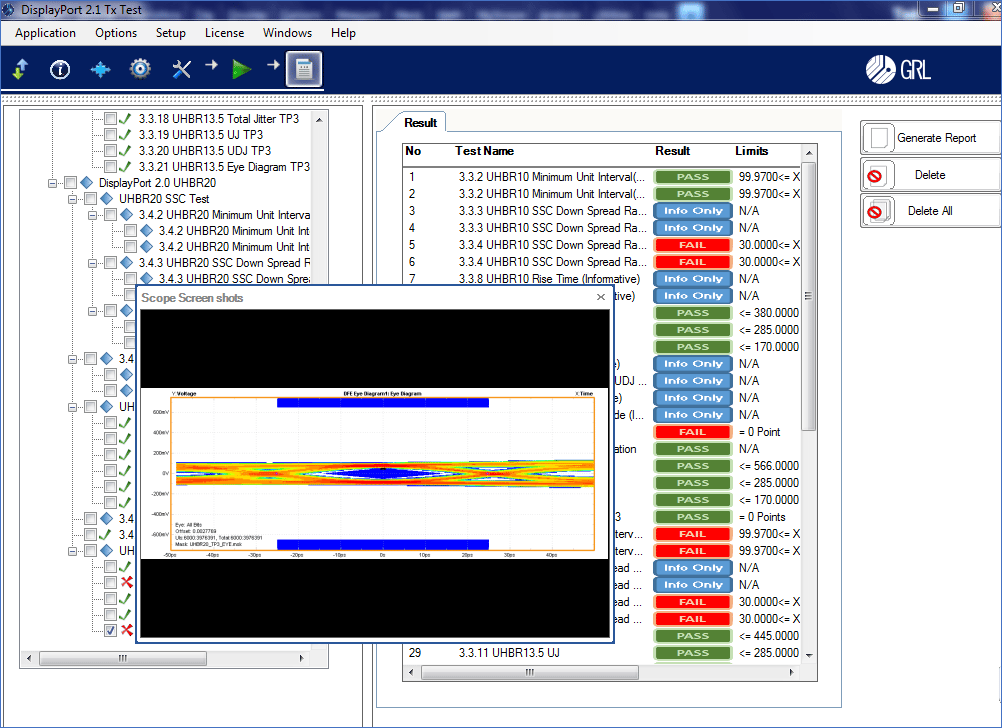Collapse the DisplayPort 2.0 UHBR20 node
Image resolution: width=1002 pixels, height=728 pixels.
click(53, 182)
